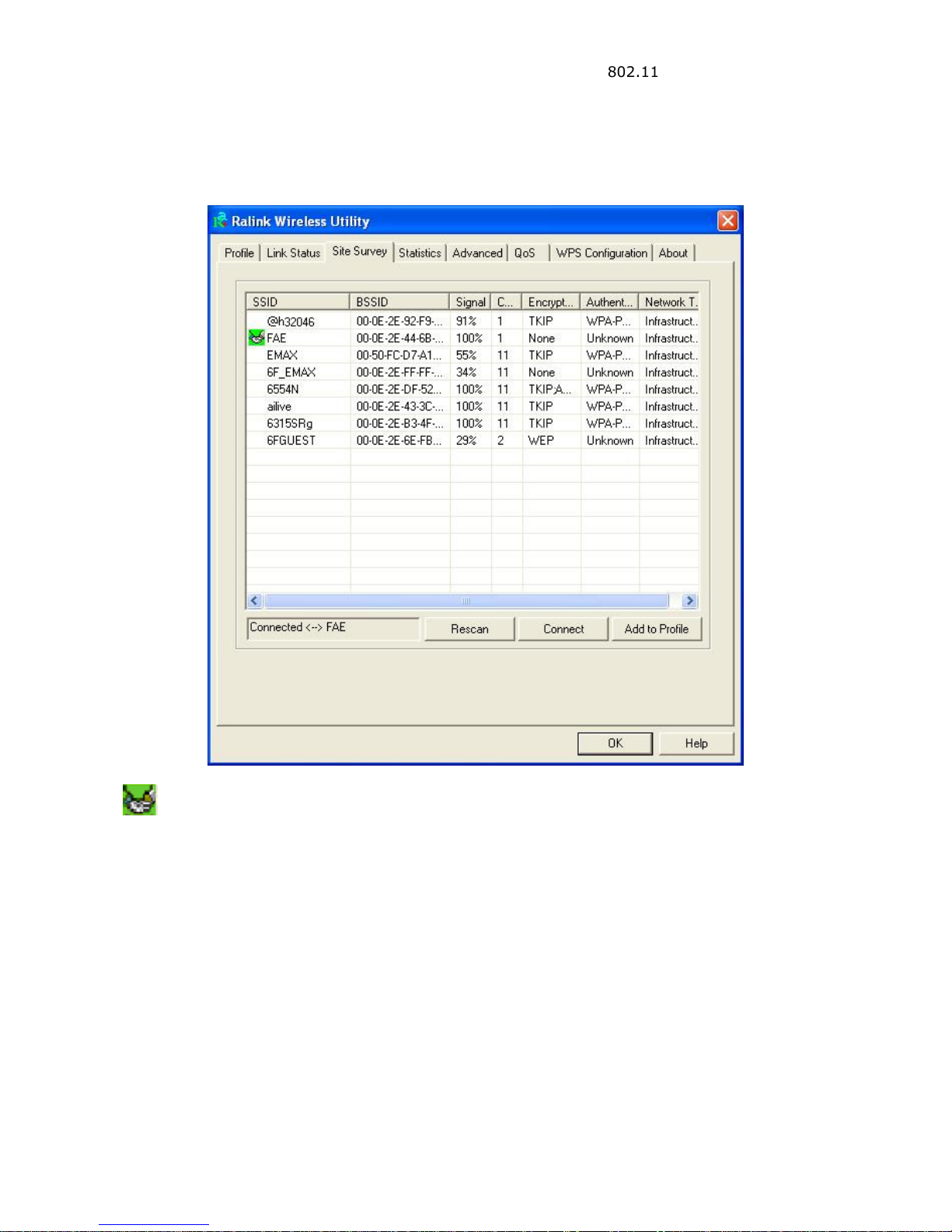Go to the Statistics tab
Image resolution: width=952 pixels, height=1232 pixels.
tap(420, 253)
